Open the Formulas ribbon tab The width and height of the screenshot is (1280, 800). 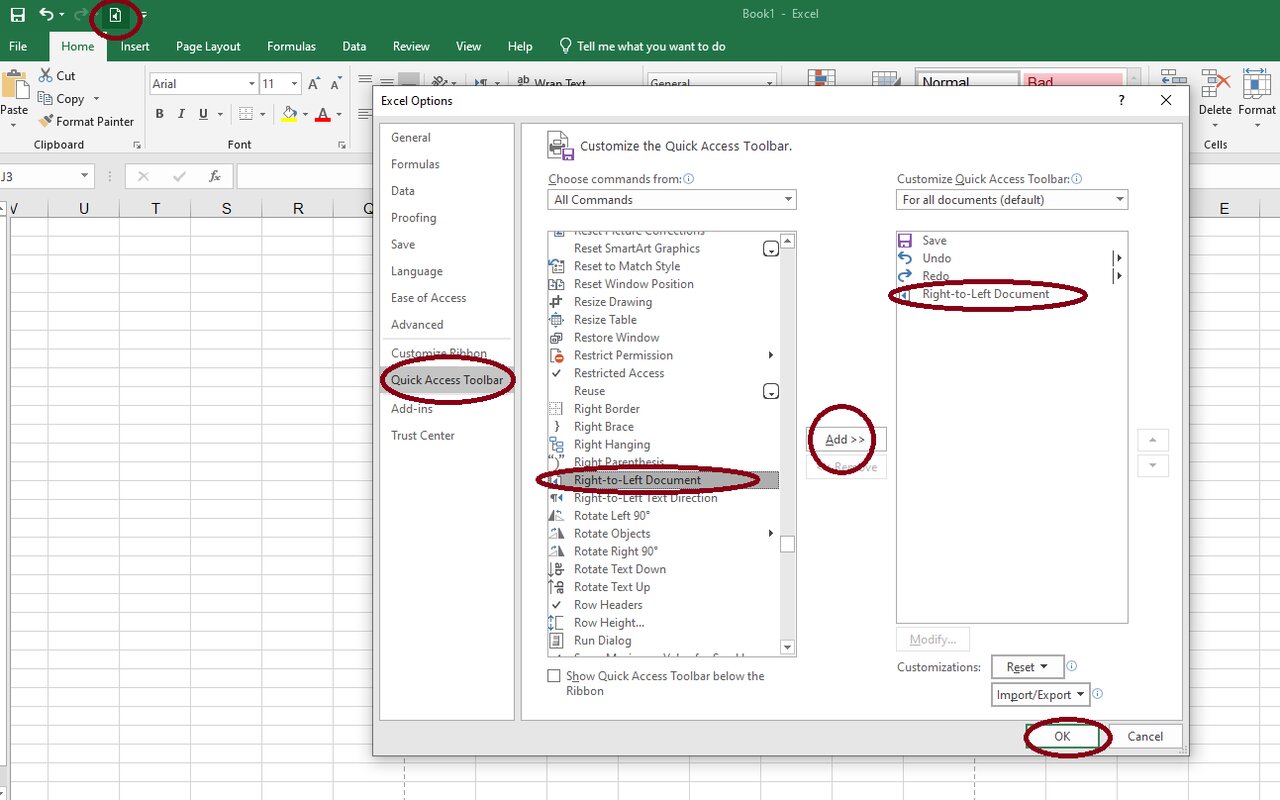pyautogui.click(x=291, y=46)
